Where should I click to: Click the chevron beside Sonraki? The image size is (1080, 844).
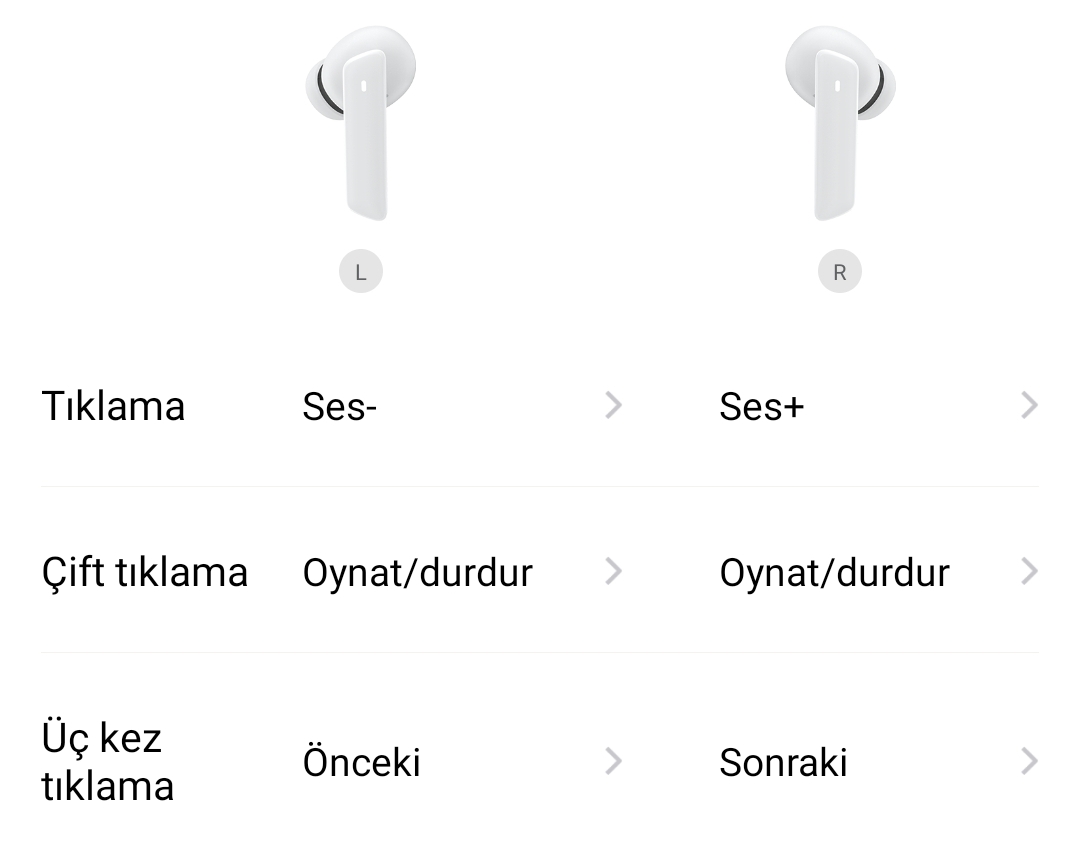tap(1029, 762)
